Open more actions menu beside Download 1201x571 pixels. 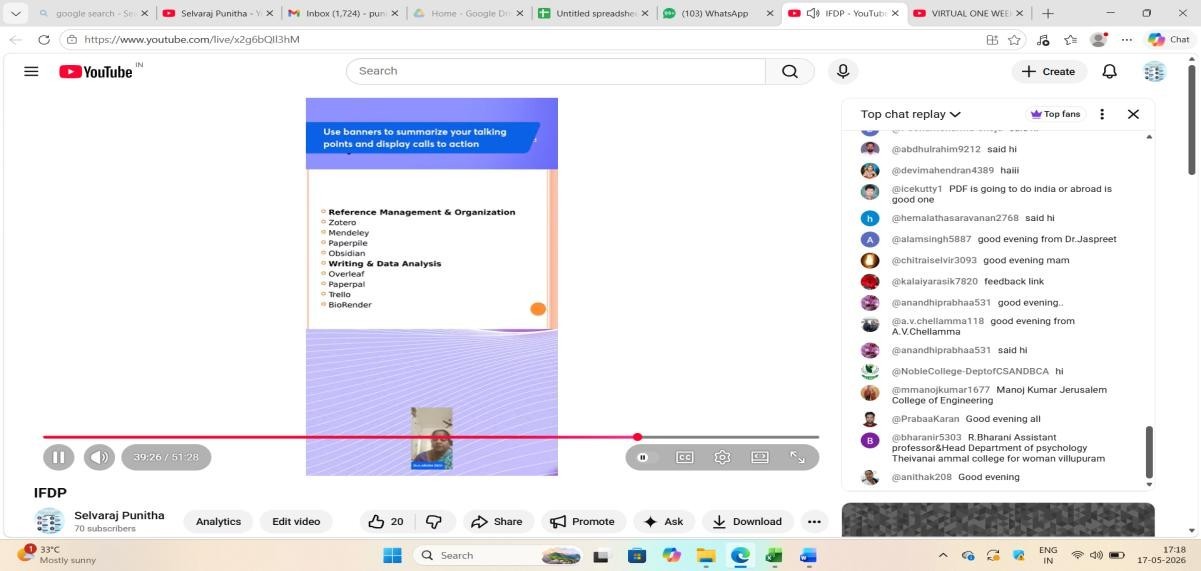814,521
